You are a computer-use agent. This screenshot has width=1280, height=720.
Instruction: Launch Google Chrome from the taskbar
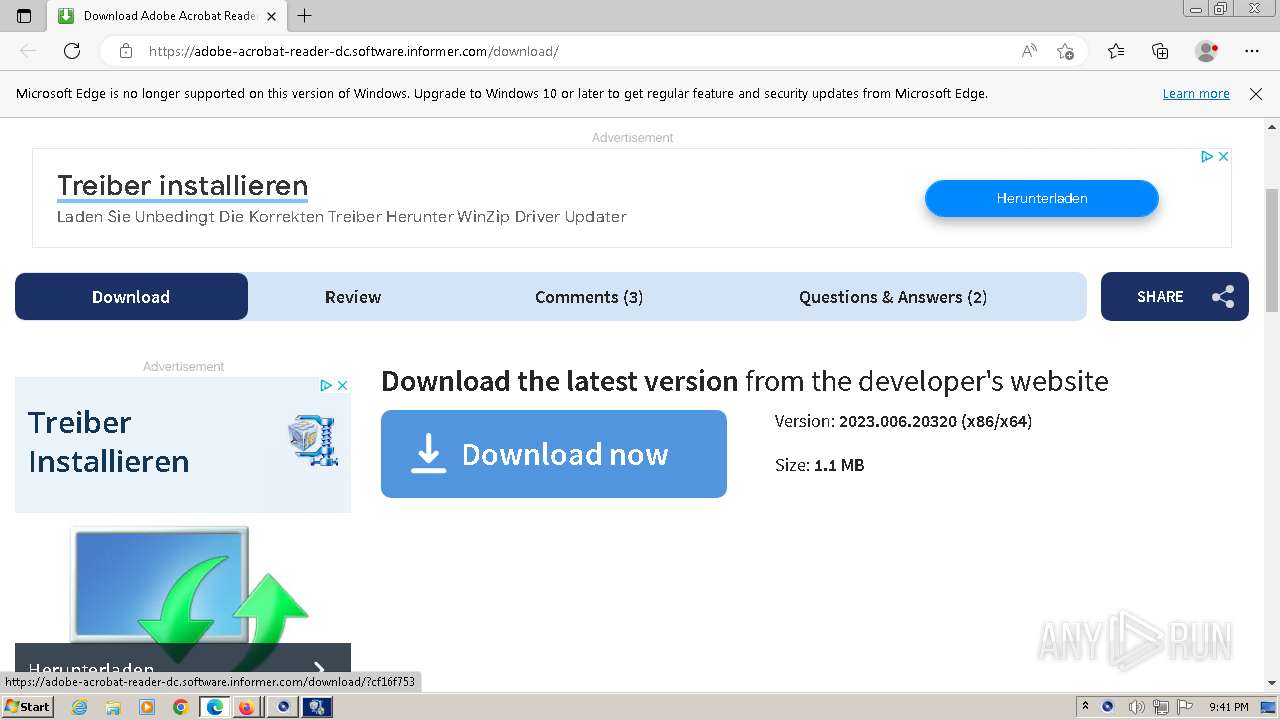pos(181,707)
